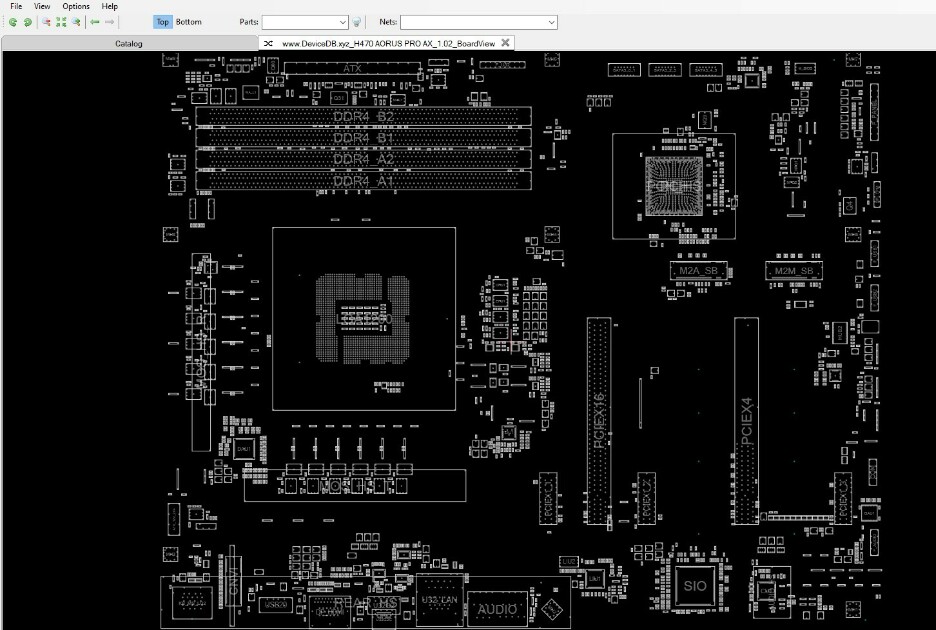Screen dimensions: 936x630
Task: Select the DDR4_A1 memory slot
Action: (x=363, y=180)
